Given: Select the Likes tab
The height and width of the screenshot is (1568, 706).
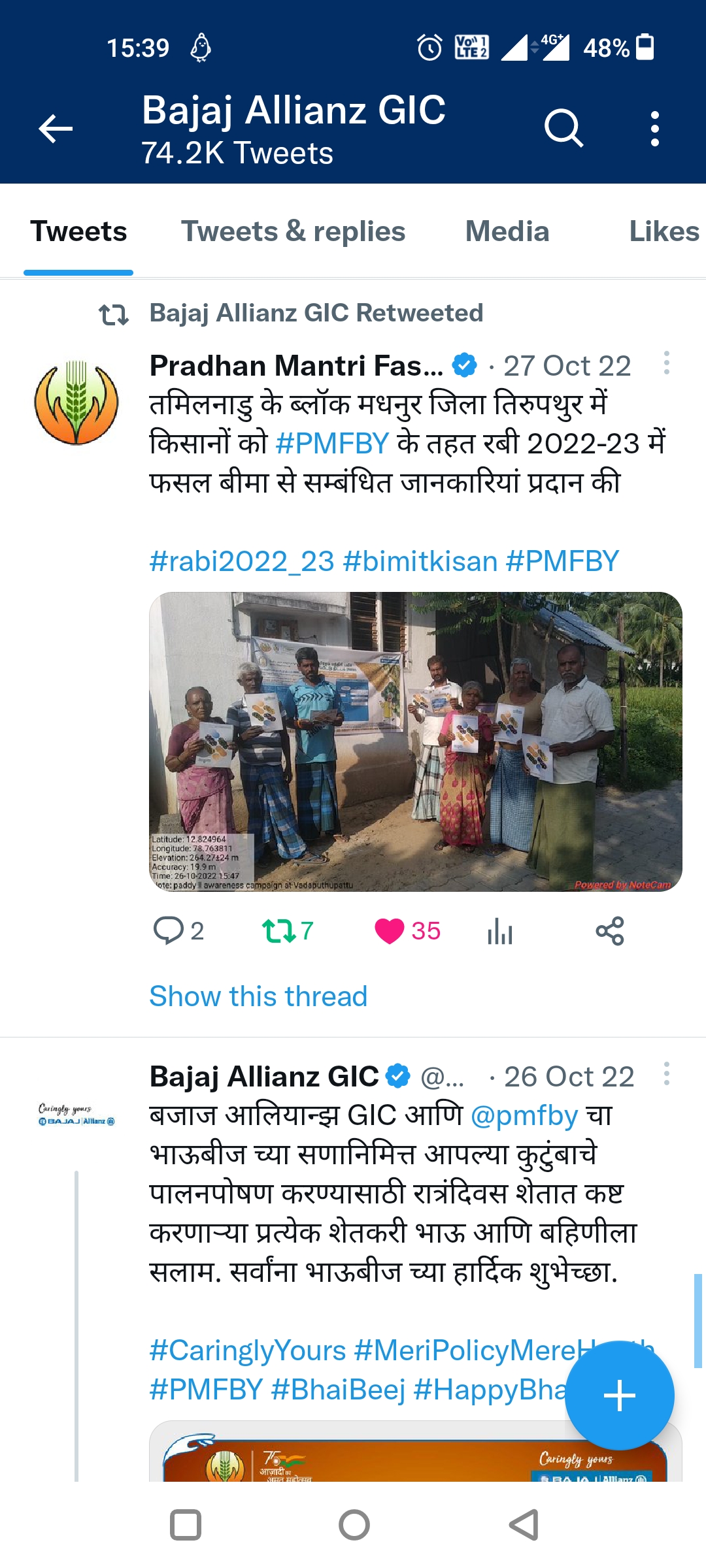Looking at the screenshot, I should (665, 231).
